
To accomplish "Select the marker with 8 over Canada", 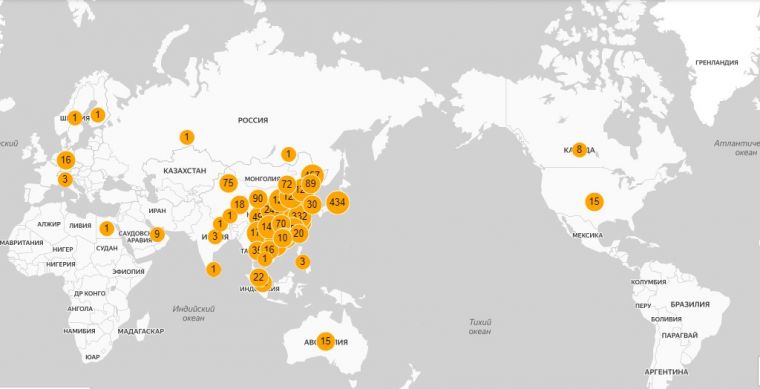I will pyautogui.click(x=579, y=150).
